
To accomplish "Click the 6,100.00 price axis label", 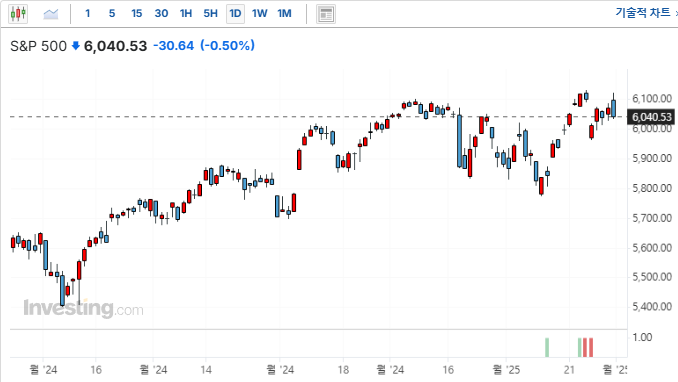I will 652,99.
